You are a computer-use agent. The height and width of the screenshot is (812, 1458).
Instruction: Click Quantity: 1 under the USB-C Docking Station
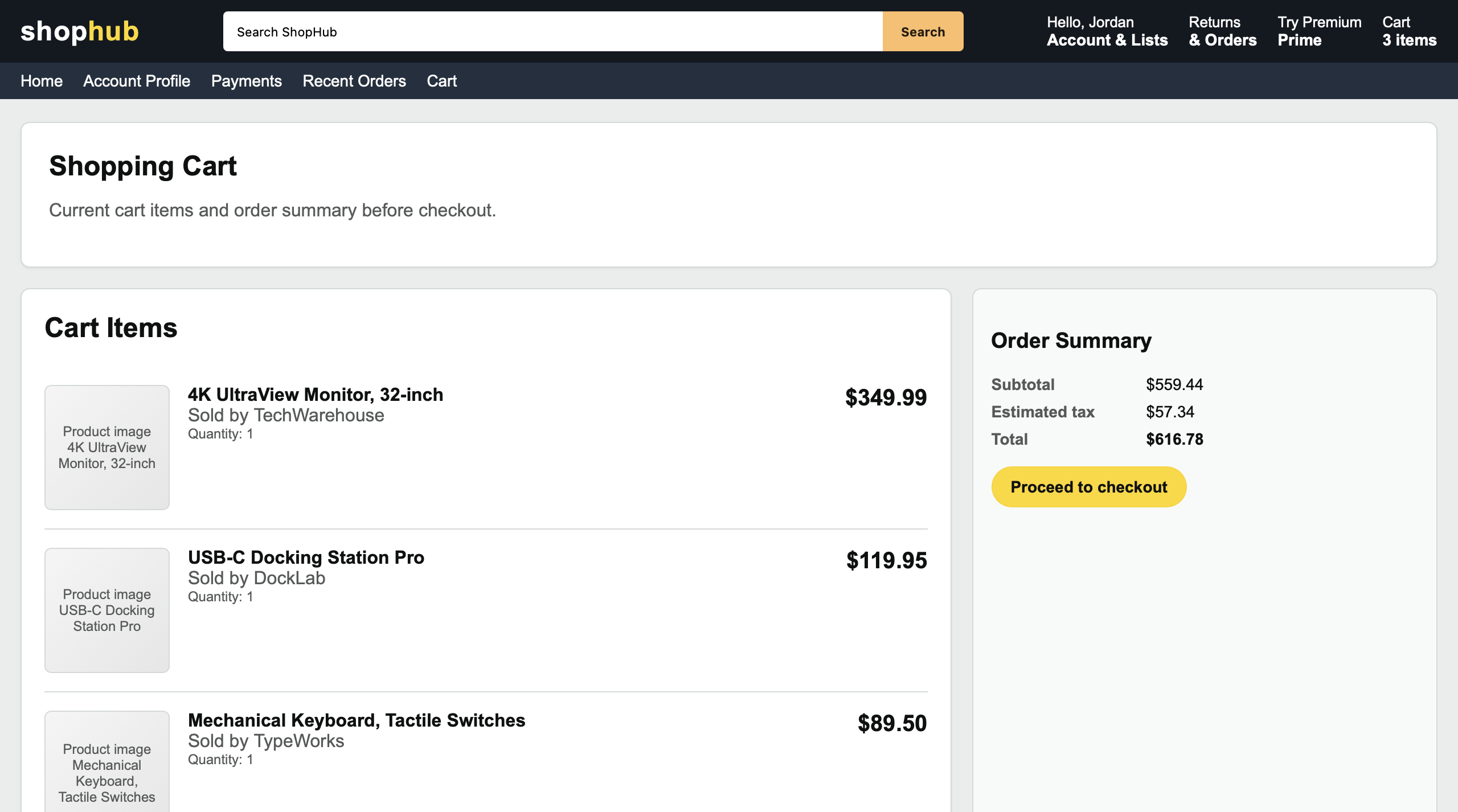click(x=220, y=597)
